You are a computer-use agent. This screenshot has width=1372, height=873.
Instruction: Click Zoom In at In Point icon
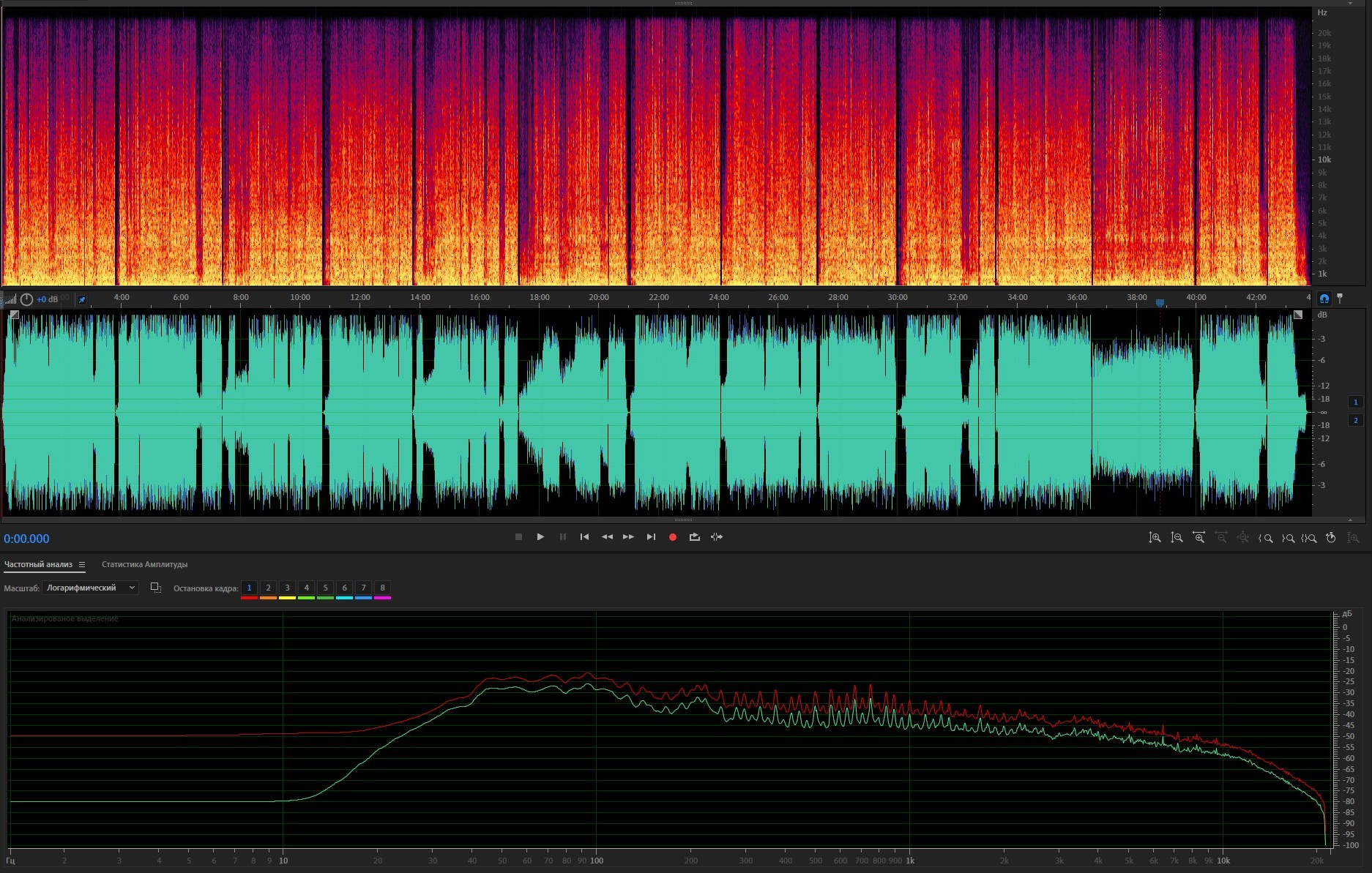coord(1265,538)
